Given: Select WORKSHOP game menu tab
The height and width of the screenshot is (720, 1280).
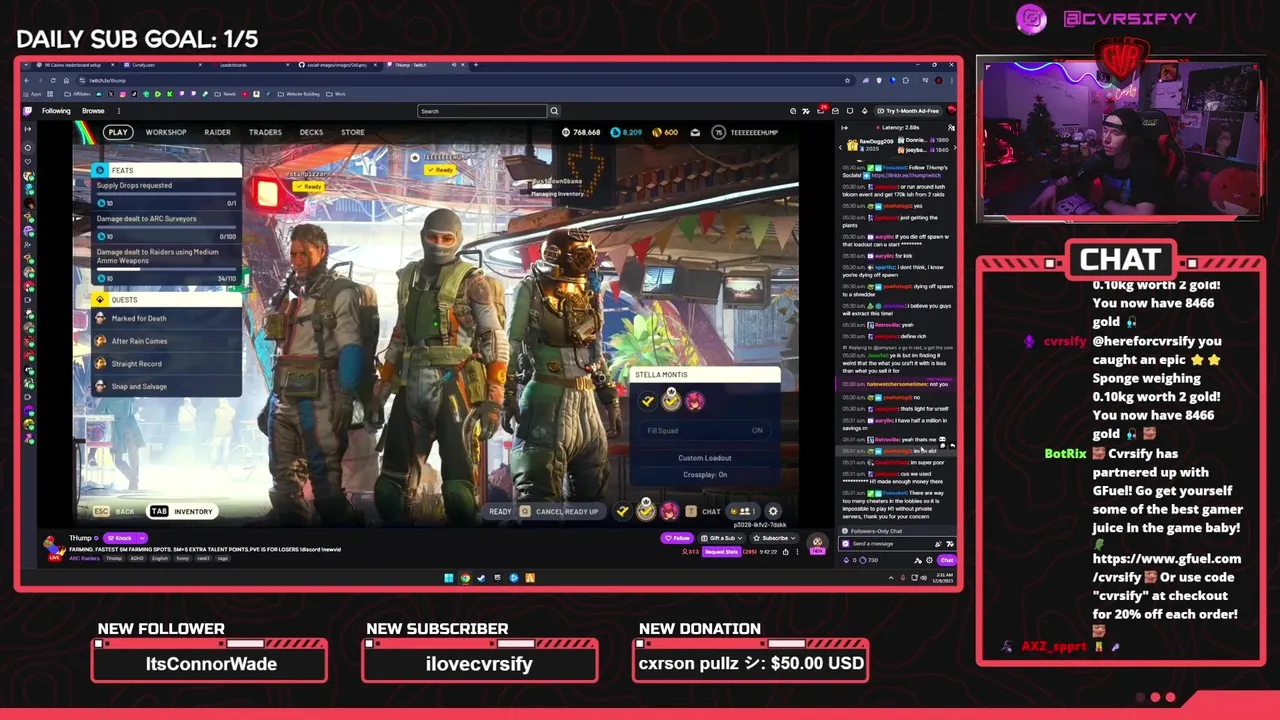Looking at the screenshot, I should (166, 132).
